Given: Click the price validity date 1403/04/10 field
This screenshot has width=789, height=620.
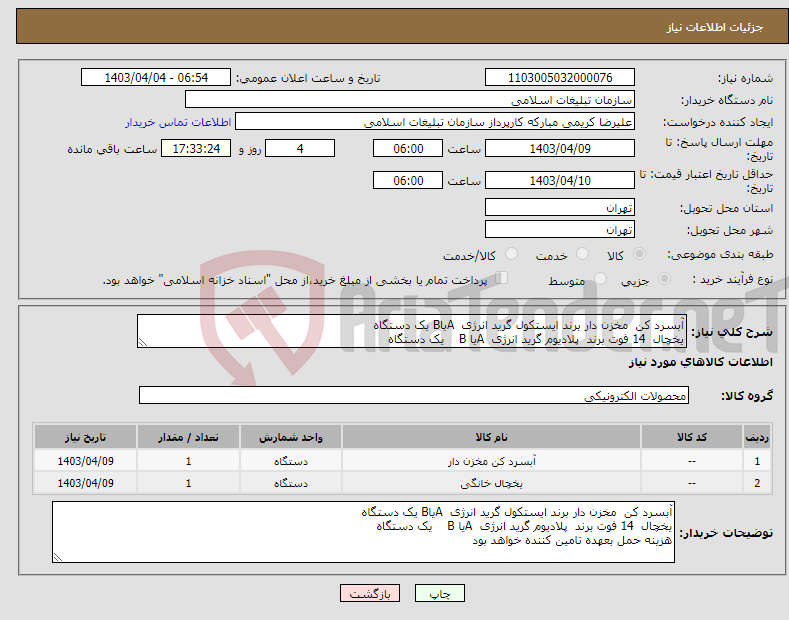Looking at the screenshot, I should click(560, 180).
